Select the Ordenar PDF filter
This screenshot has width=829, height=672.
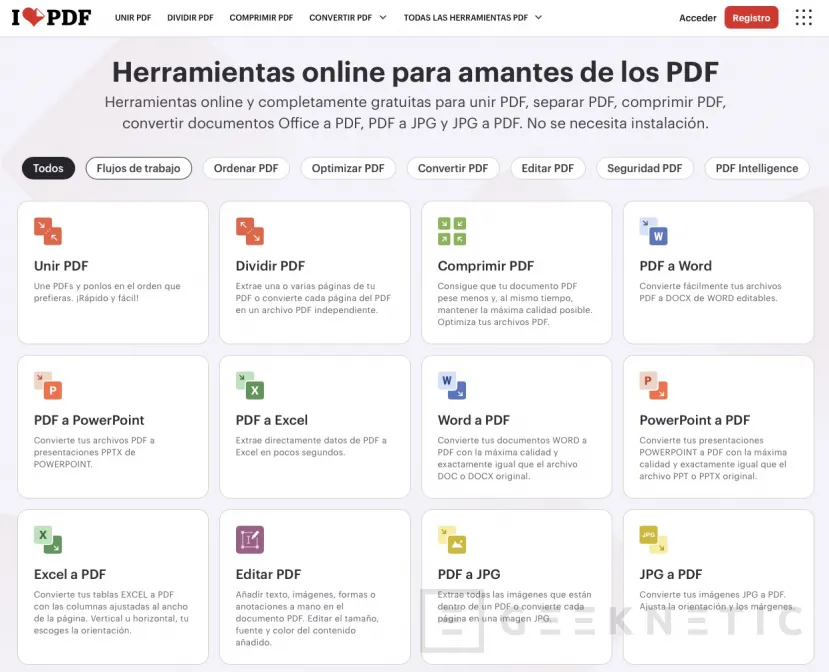pyautogui.click(x=246, y=168)
